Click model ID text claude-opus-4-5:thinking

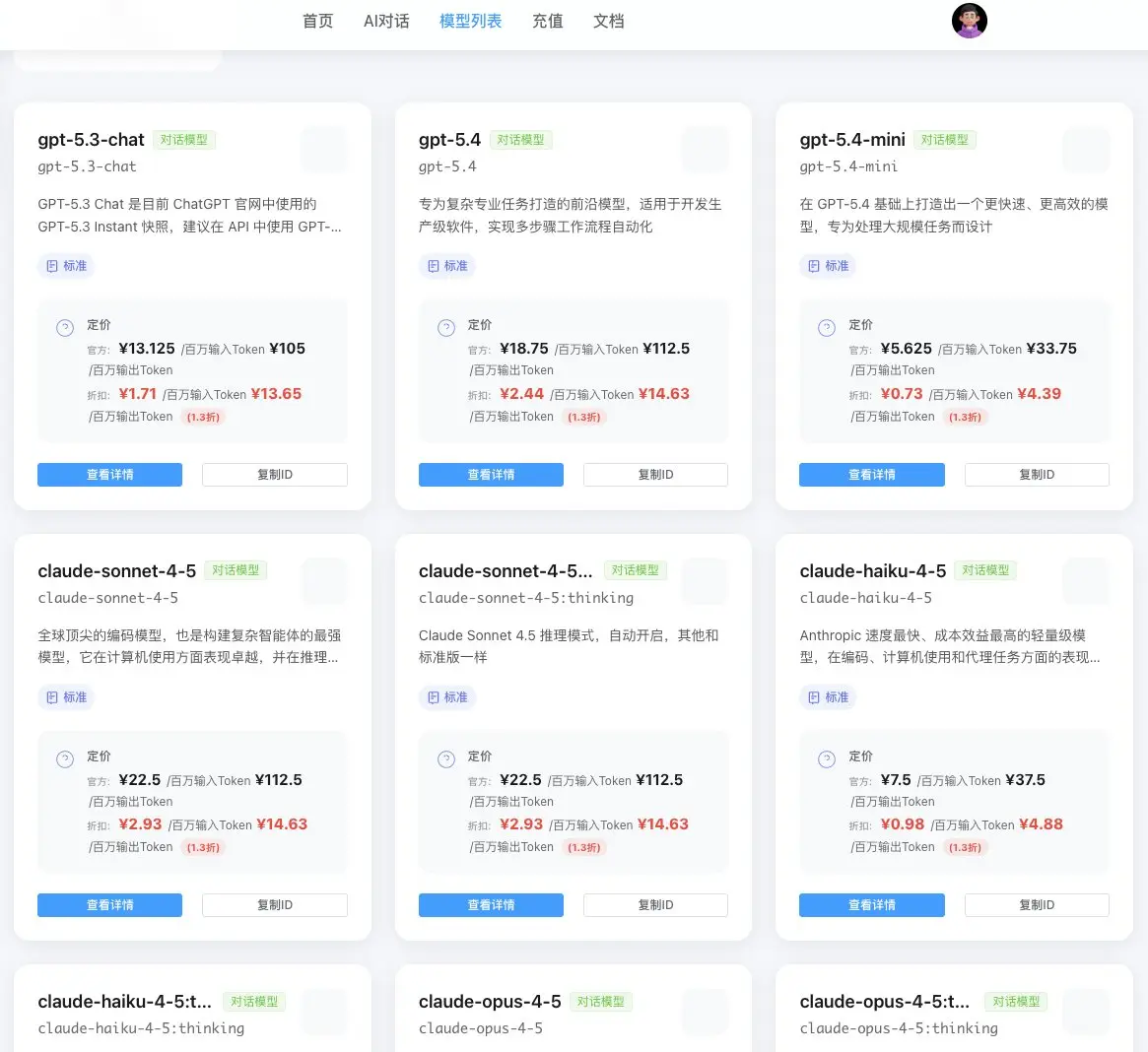[x=899, y=1028]
